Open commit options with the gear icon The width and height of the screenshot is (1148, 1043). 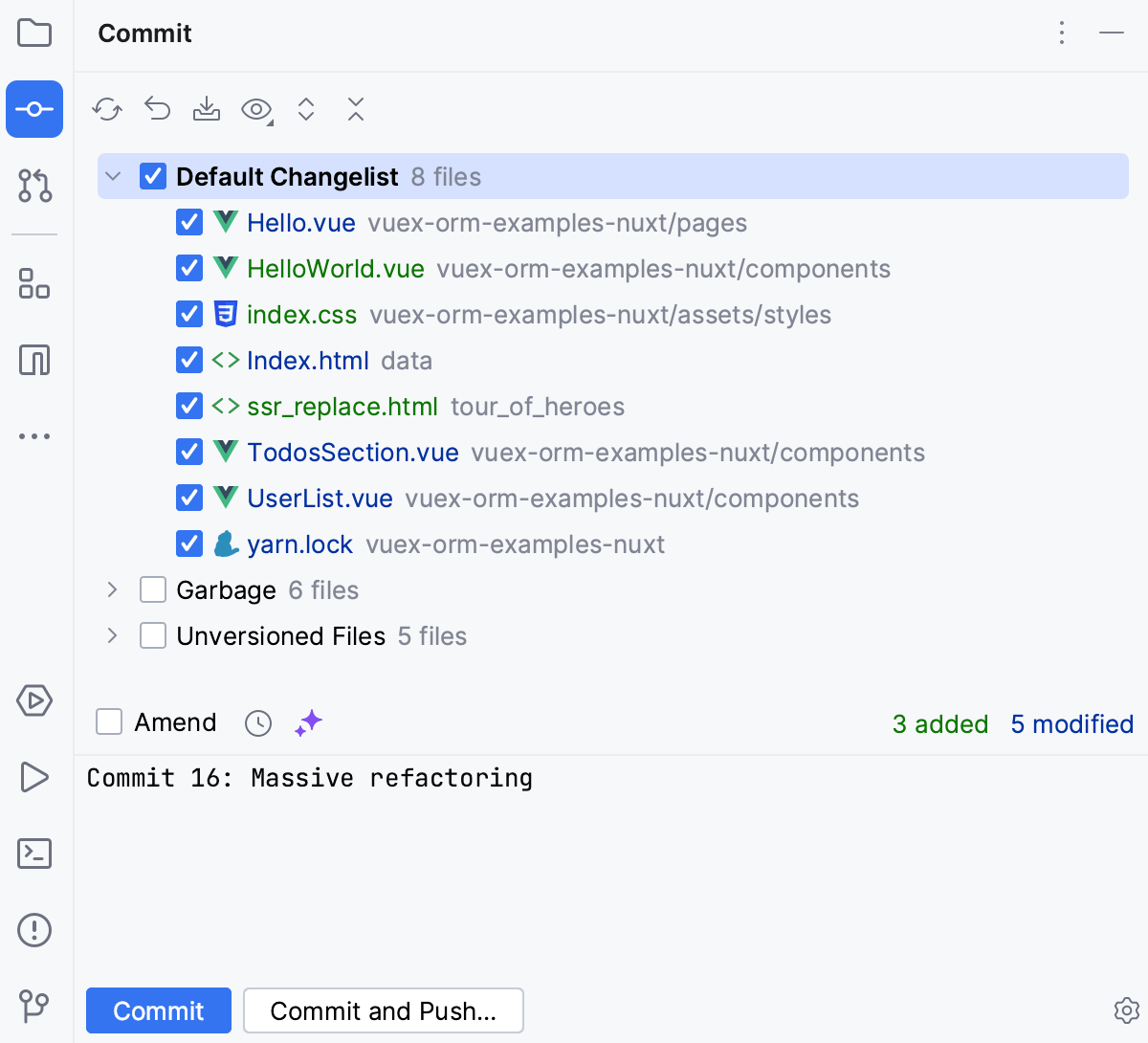click(x=1127, y=1010)
